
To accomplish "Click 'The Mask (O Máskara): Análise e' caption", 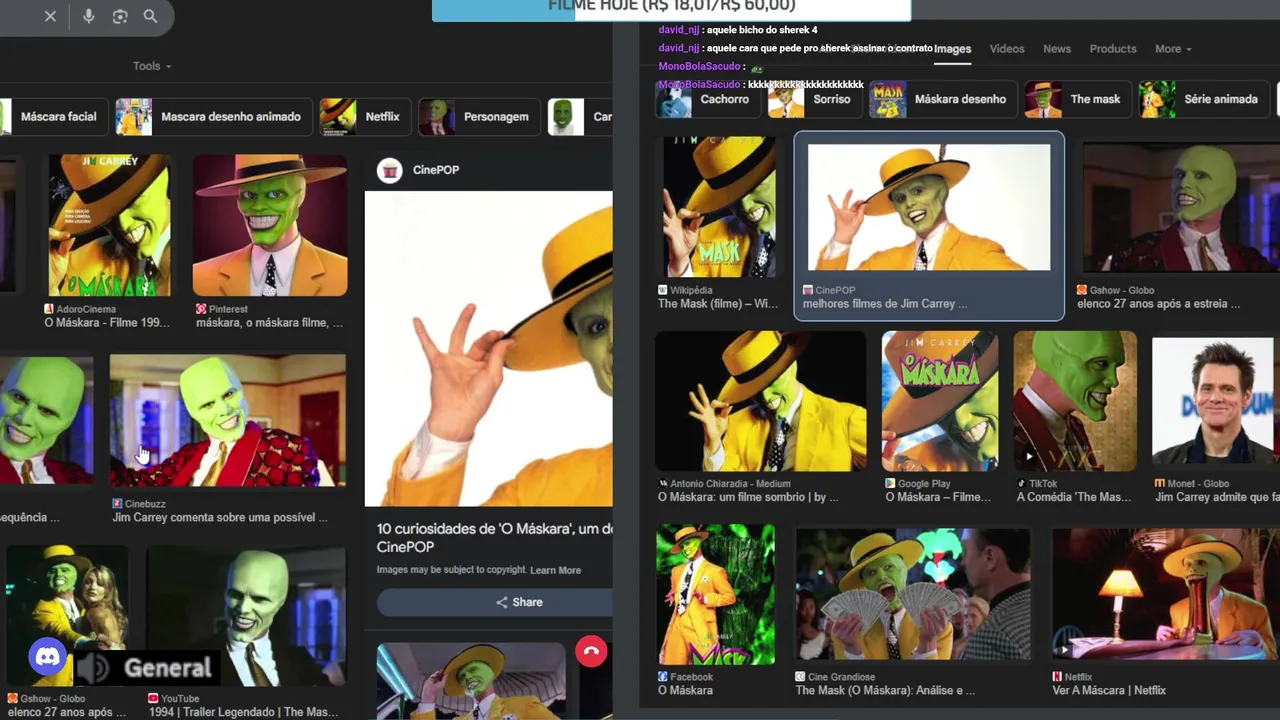I will (x=885, y=690).
